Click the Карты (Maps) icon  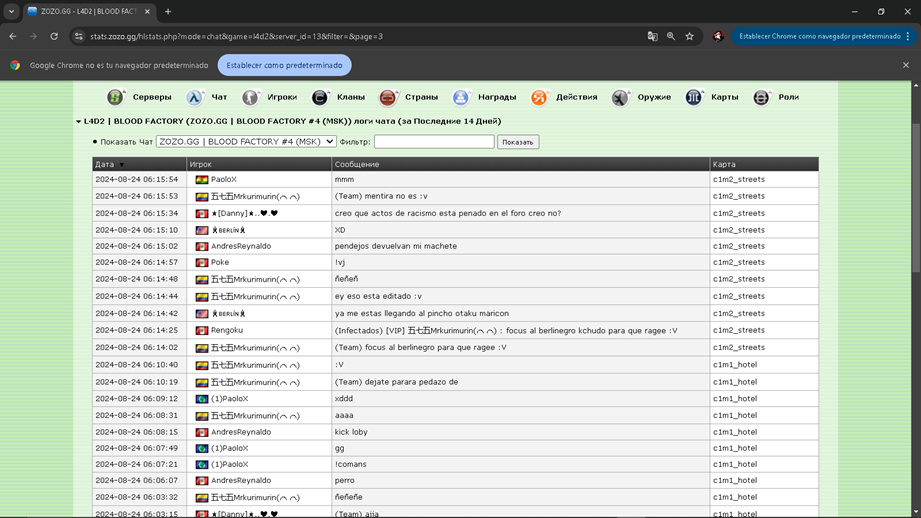click(x=694, y=97)
